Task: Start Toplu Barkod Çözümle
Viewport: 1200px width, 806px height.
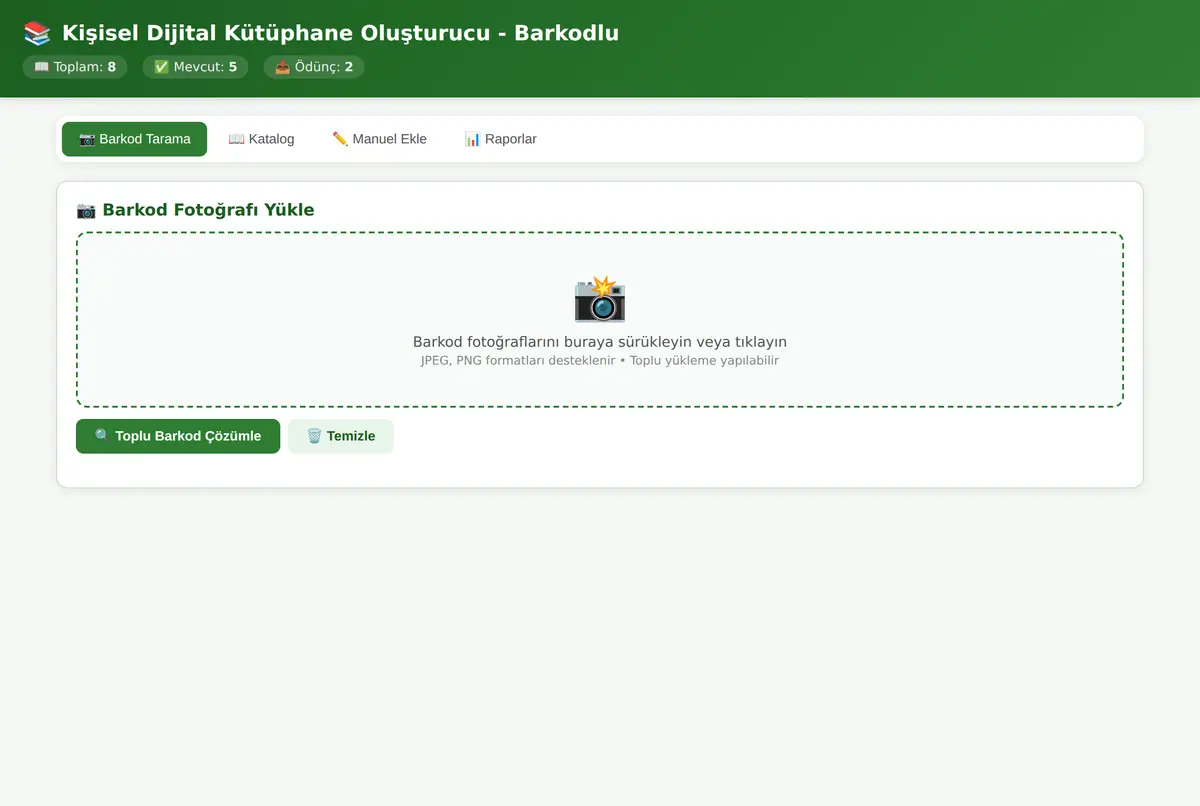Action: [178, 436]
